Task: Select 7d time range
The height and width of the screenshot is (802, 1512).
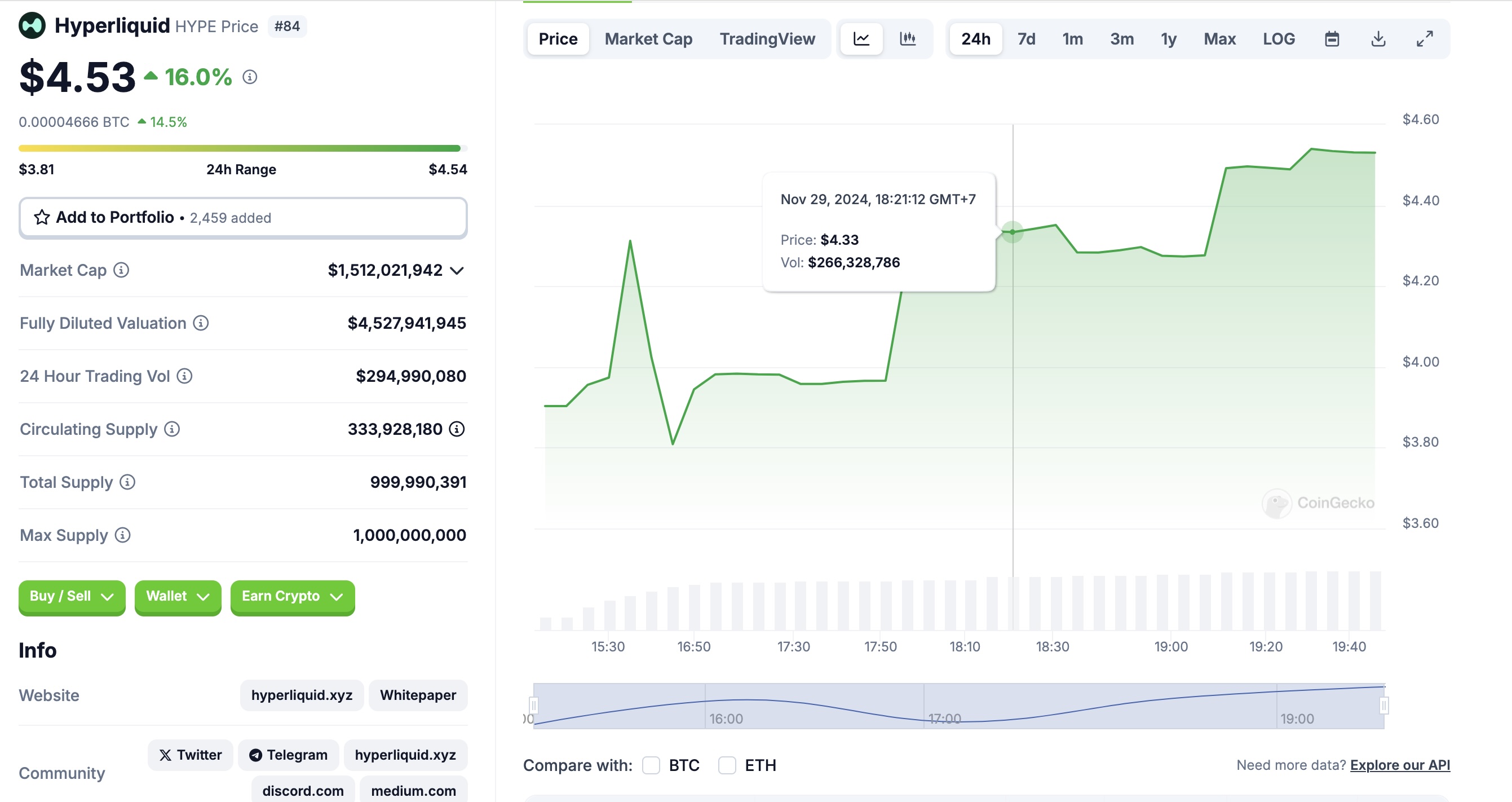Action: click(x=1026, y=39)
